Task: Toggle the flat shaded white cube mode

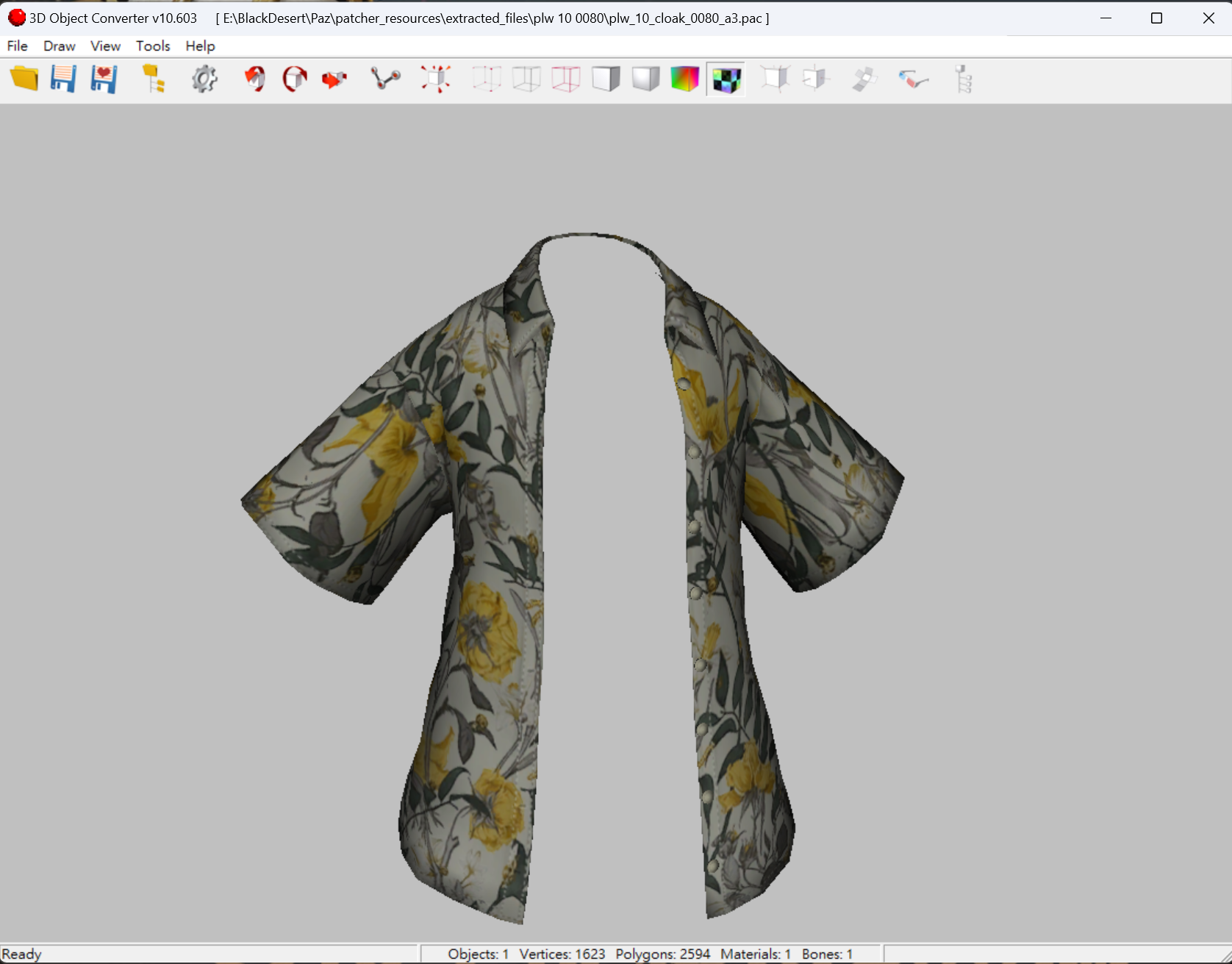Action: tap(606, 79)
